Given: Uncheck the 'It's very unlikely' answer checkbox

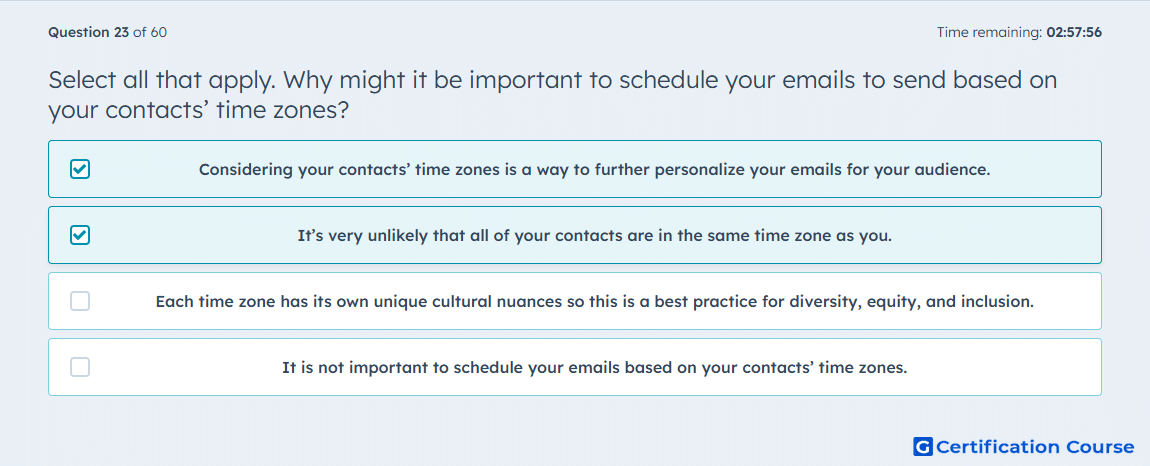Looking at the screenshot, I should coord(80,236).
